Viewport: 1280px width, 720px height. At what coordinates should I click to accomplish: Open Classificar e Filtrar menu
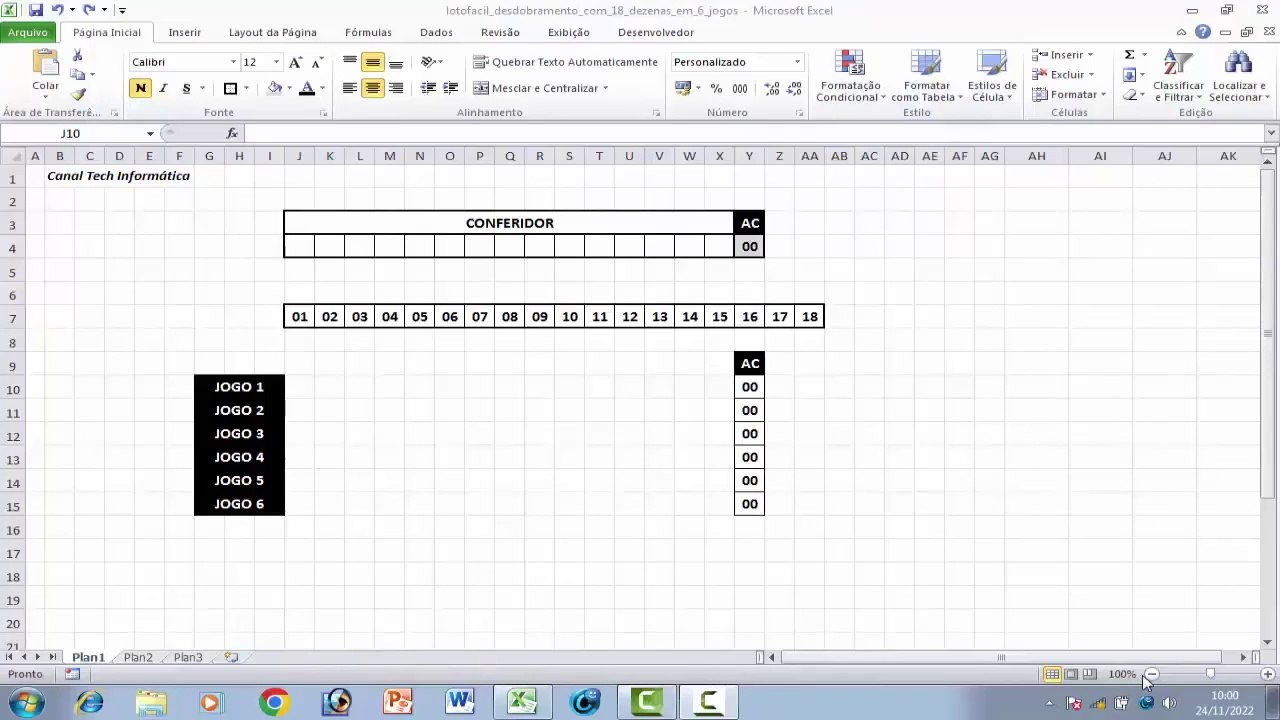1178,75
